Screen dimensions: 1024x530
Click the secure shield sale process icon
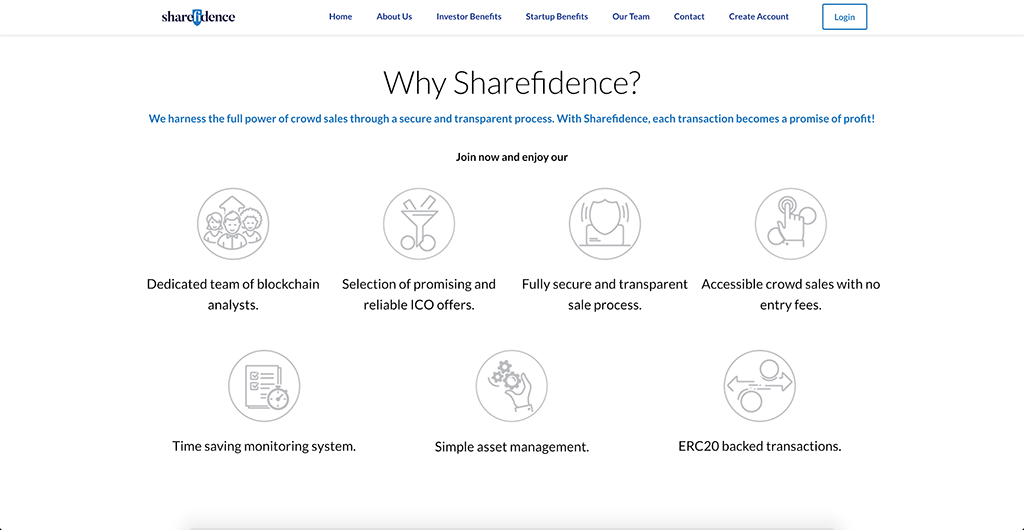click(x=605, y=224)
